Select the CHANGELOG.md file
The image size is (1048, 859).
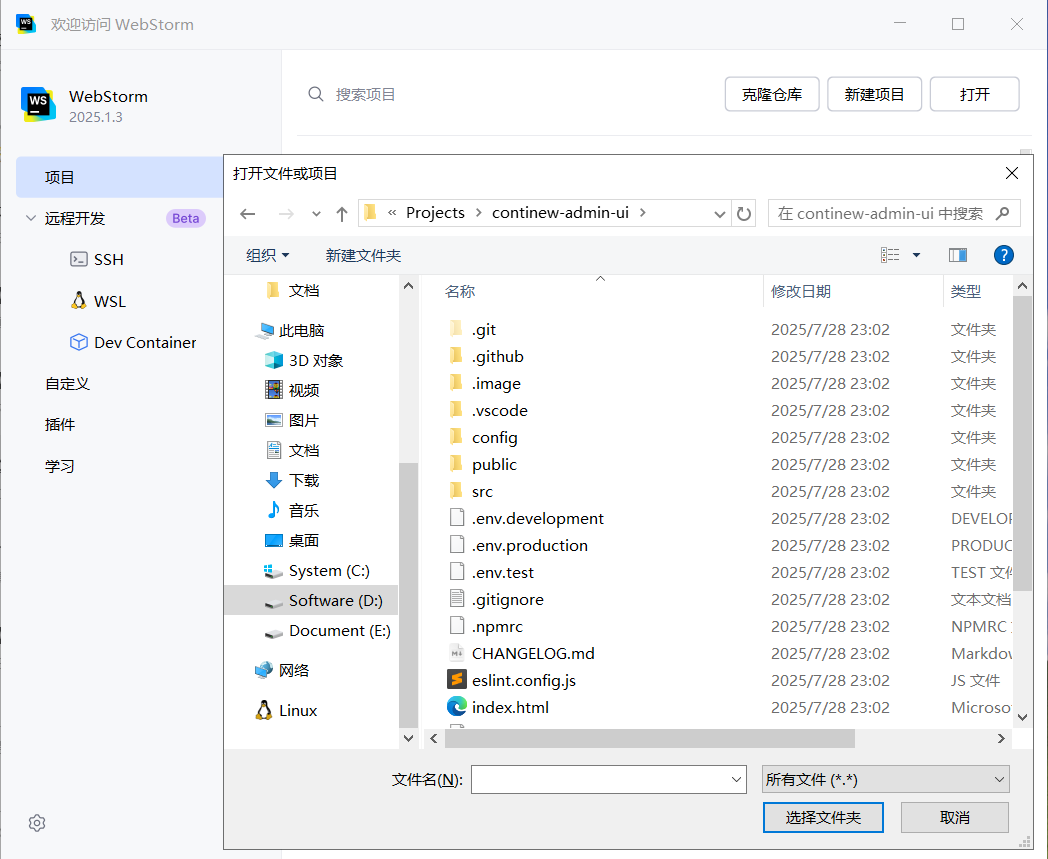tap(521, 653)
